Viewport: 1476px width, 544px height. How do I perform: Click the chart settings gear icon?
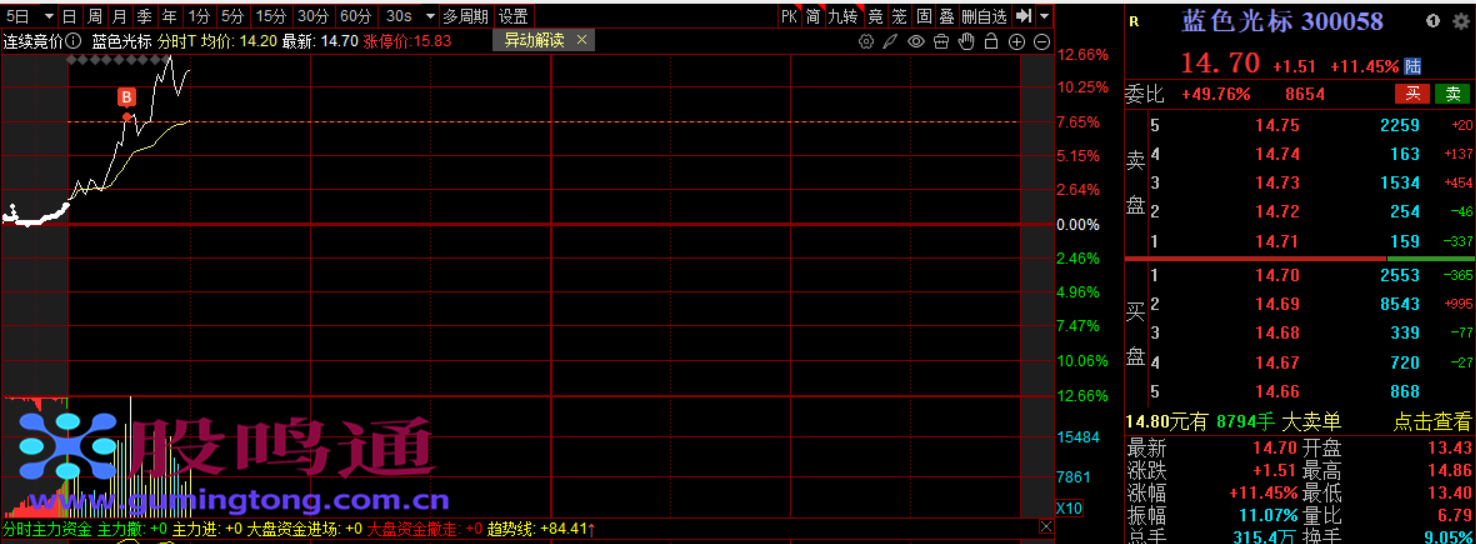[x=866, y=42]
